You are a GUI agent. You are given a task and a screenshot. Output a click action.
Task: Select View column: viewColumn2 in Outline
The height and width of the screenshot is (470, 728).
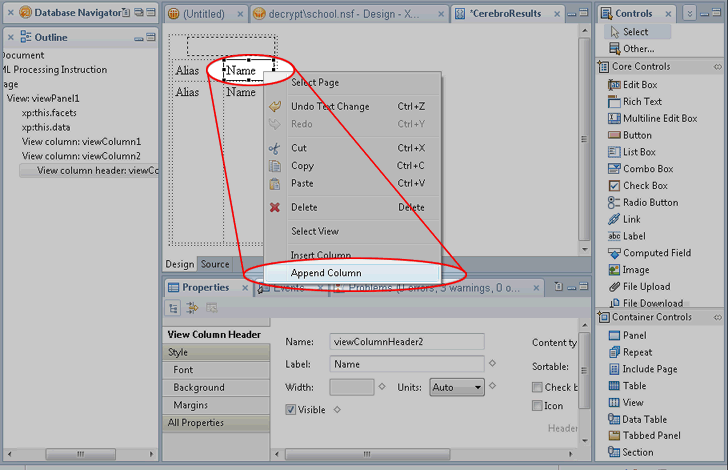tap(81, 156)
